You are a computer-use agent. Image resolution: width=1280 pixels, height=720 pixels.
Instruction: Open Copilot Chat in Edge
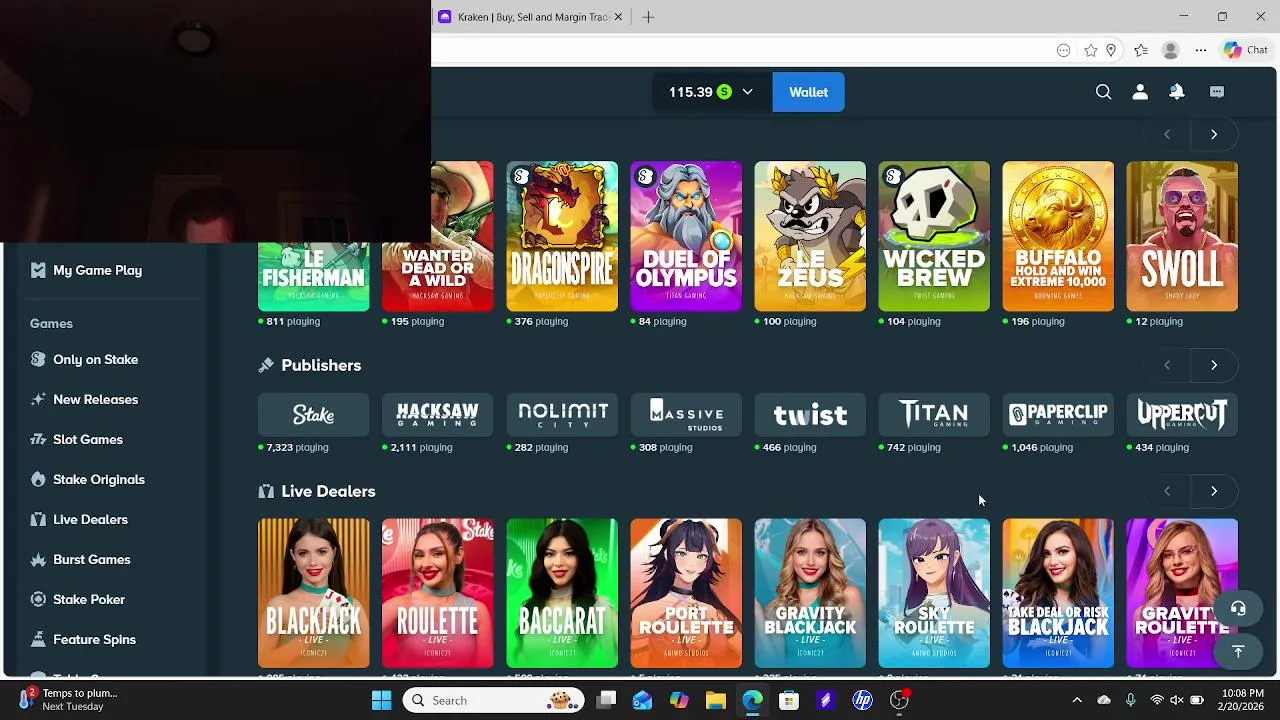1246,50
